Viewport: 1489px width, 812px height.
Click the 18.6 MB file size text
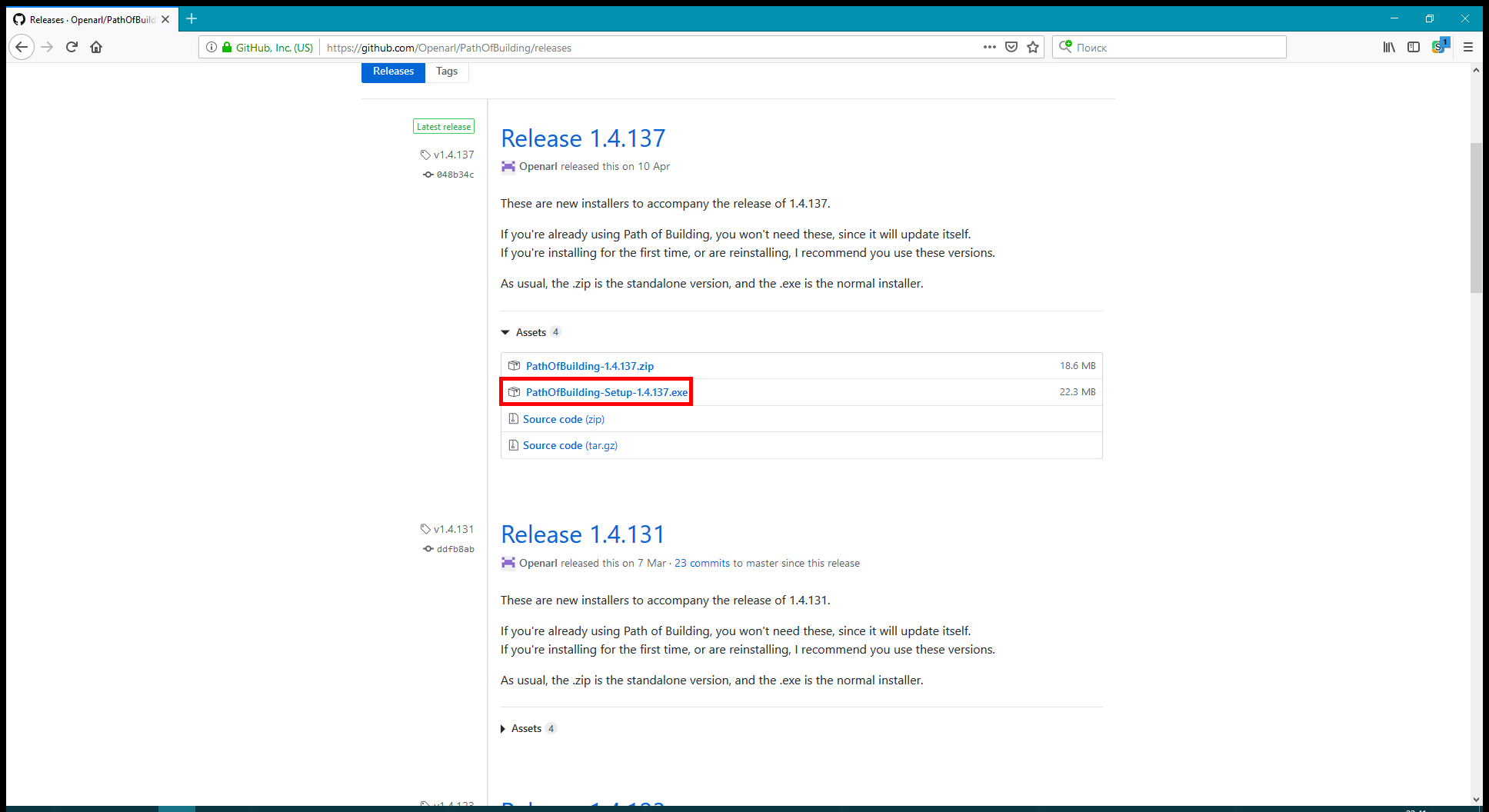coord(1078,366)
